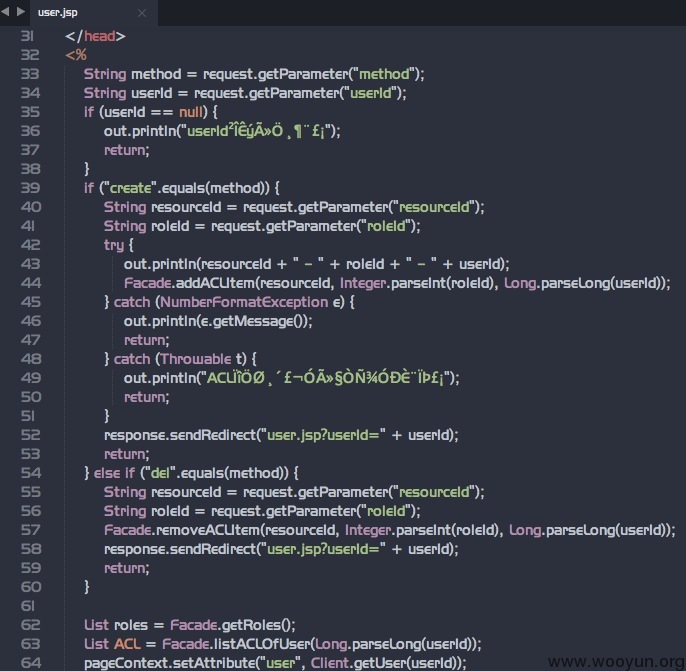Click Facade.addACLItem call
Screen dimensions: 686x671
click(397, 283)
